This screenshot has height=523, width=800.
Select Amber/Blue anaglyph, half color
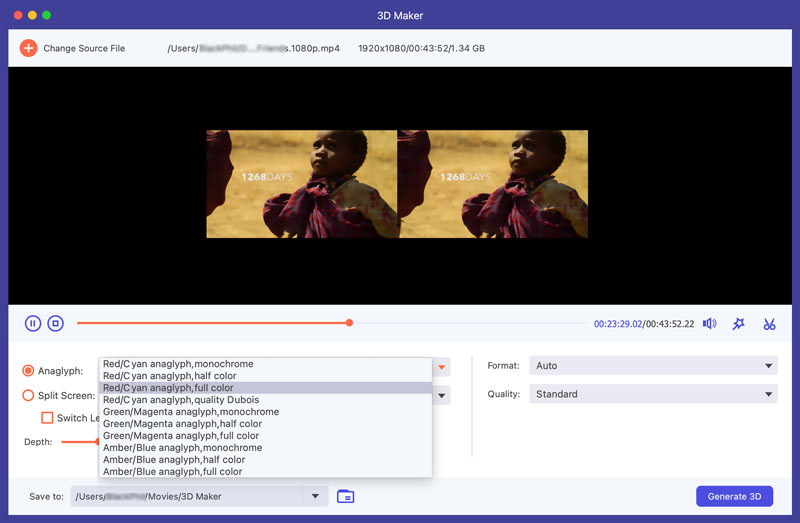[x=172, y=460]
